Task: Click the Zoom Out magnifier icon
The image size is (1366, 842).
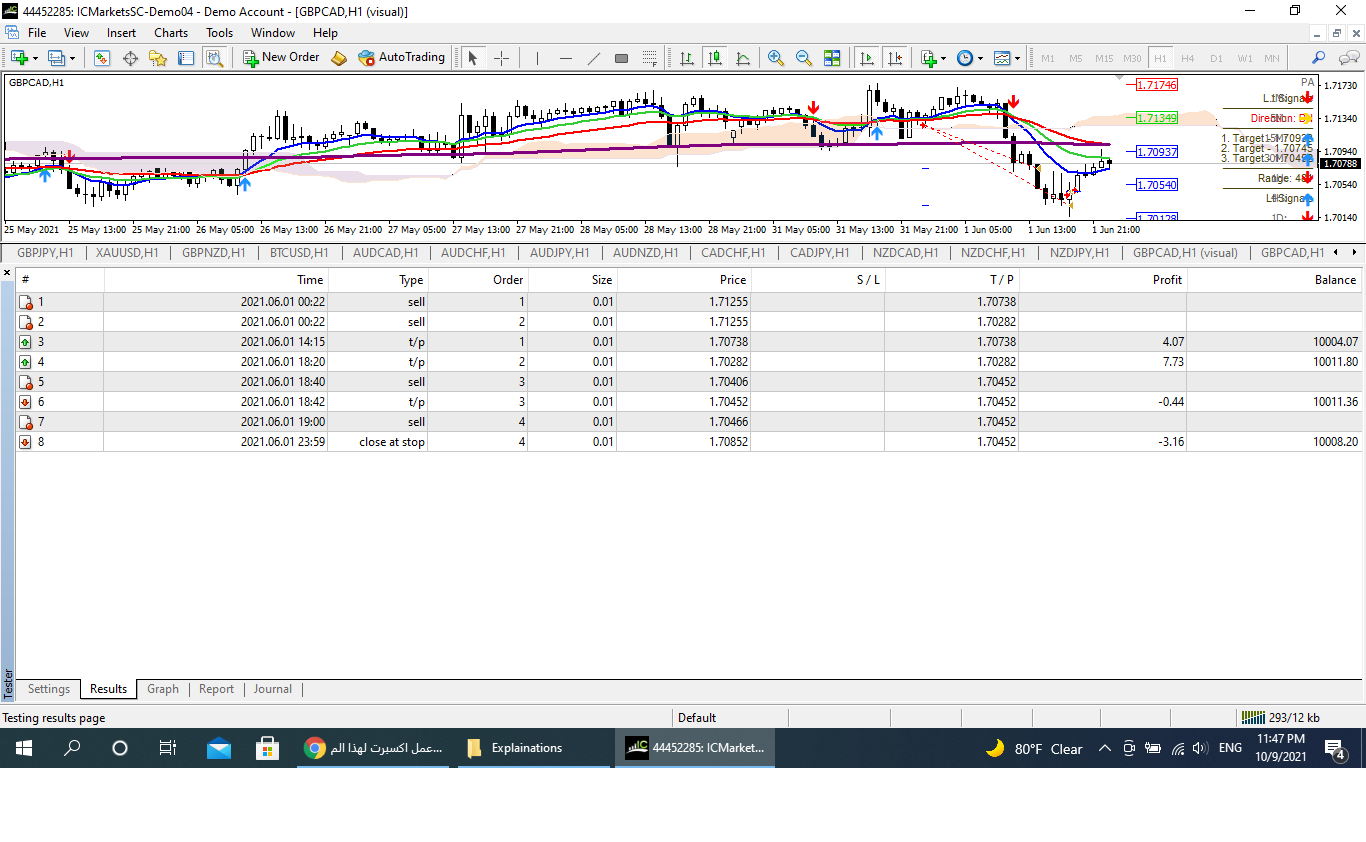Action: (x=803, y=58)
